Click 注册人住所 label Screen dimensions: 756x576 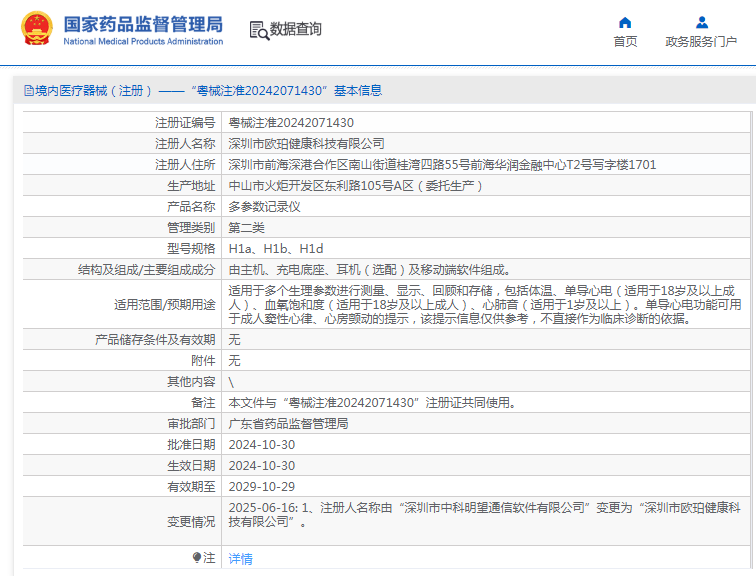pyautogui.click(x=185, y=165)
